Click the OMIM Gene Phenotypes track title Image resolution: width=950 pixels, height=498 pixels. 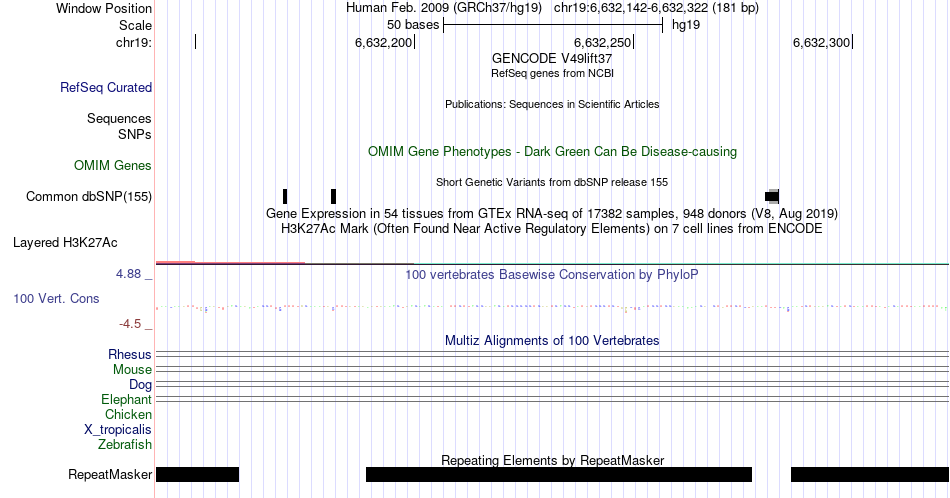(552, 151)
